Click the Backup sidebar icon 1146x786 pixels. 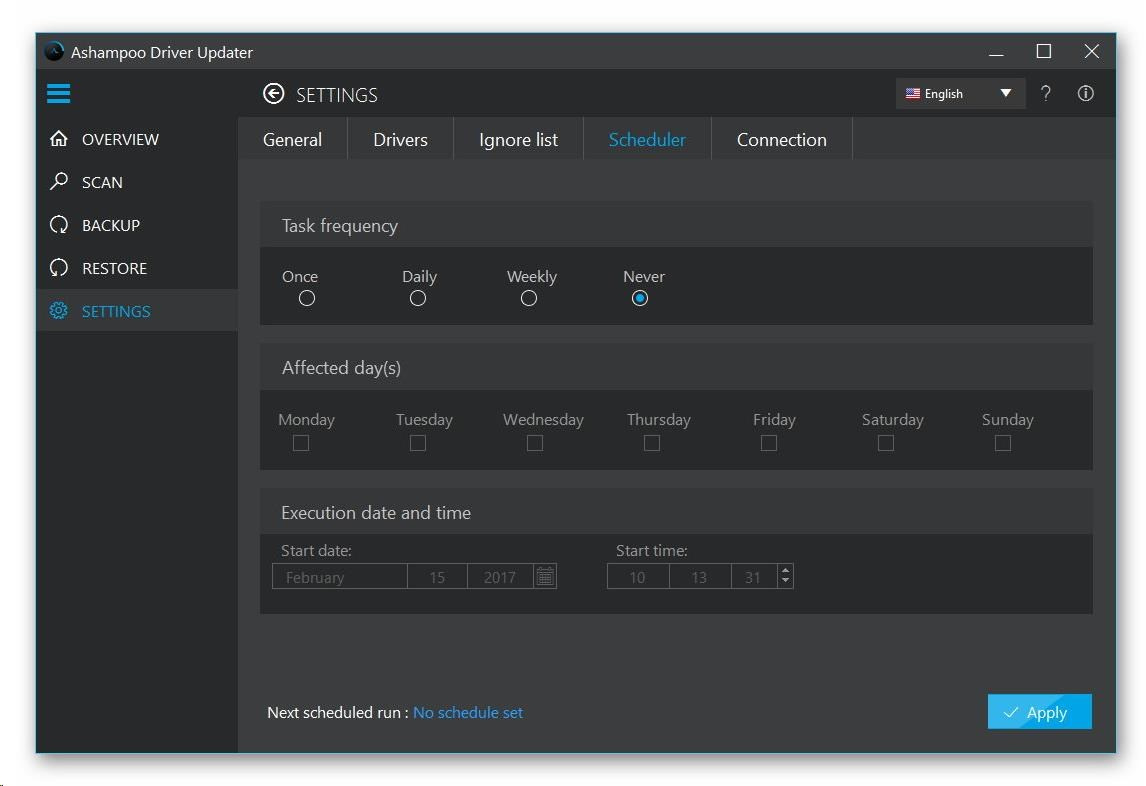59,225
